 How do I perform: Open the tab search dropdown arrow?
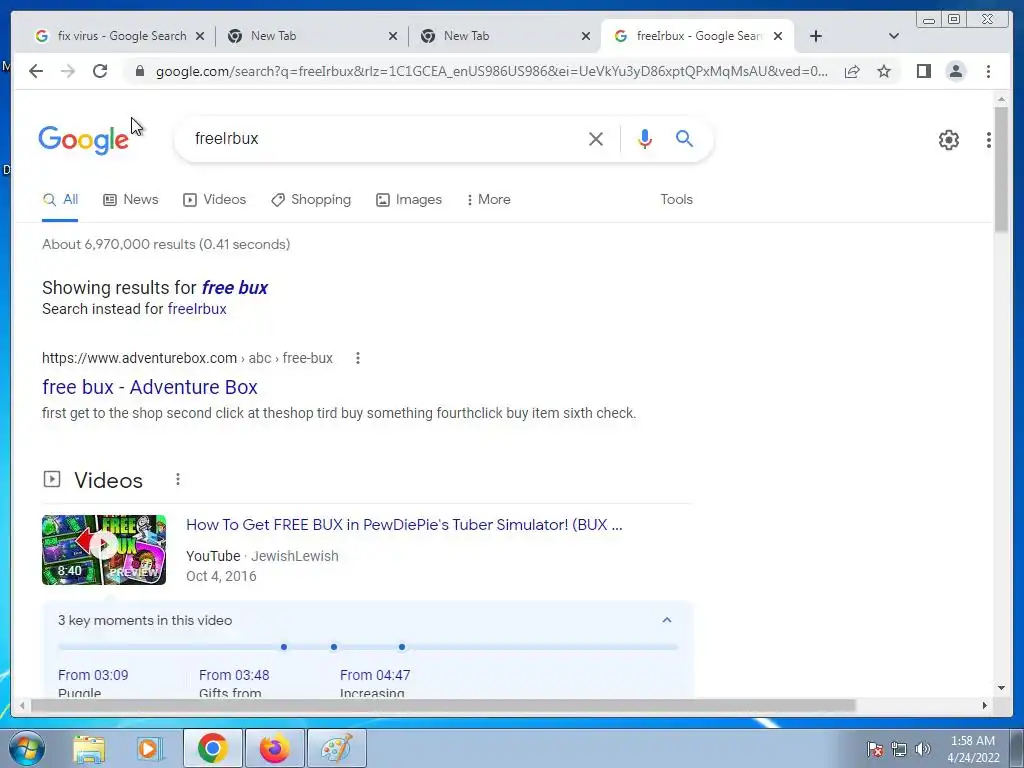(x=894, y=36)
